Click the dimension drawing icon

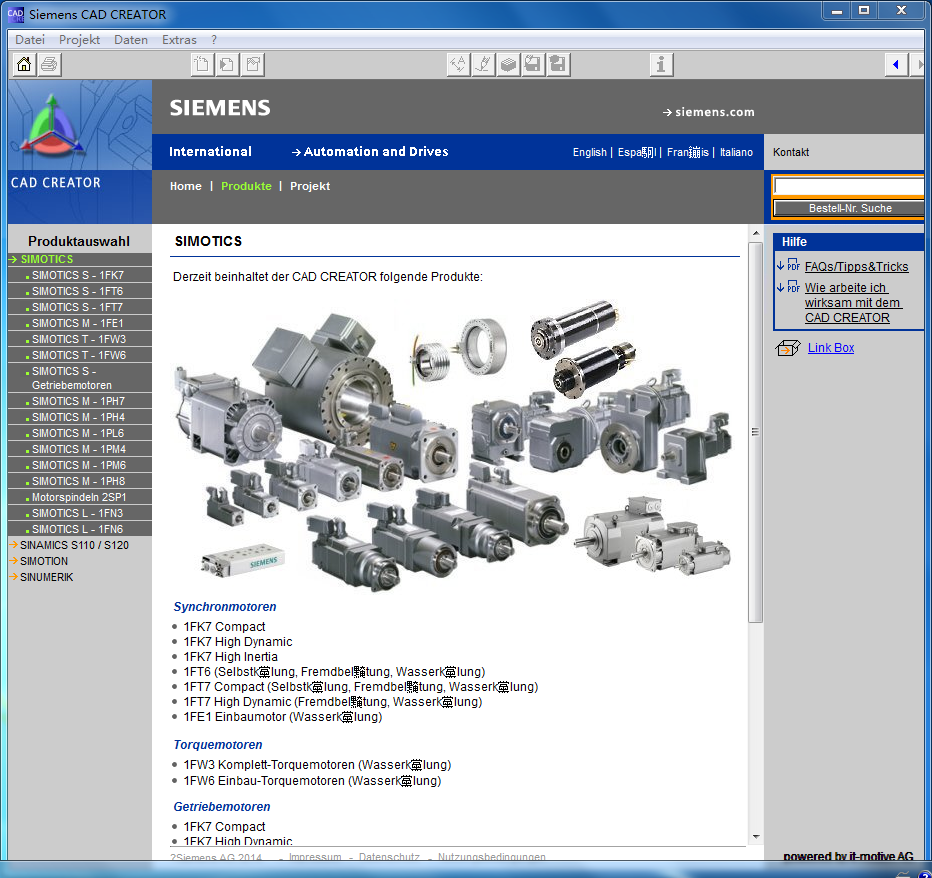click(458, 64)
